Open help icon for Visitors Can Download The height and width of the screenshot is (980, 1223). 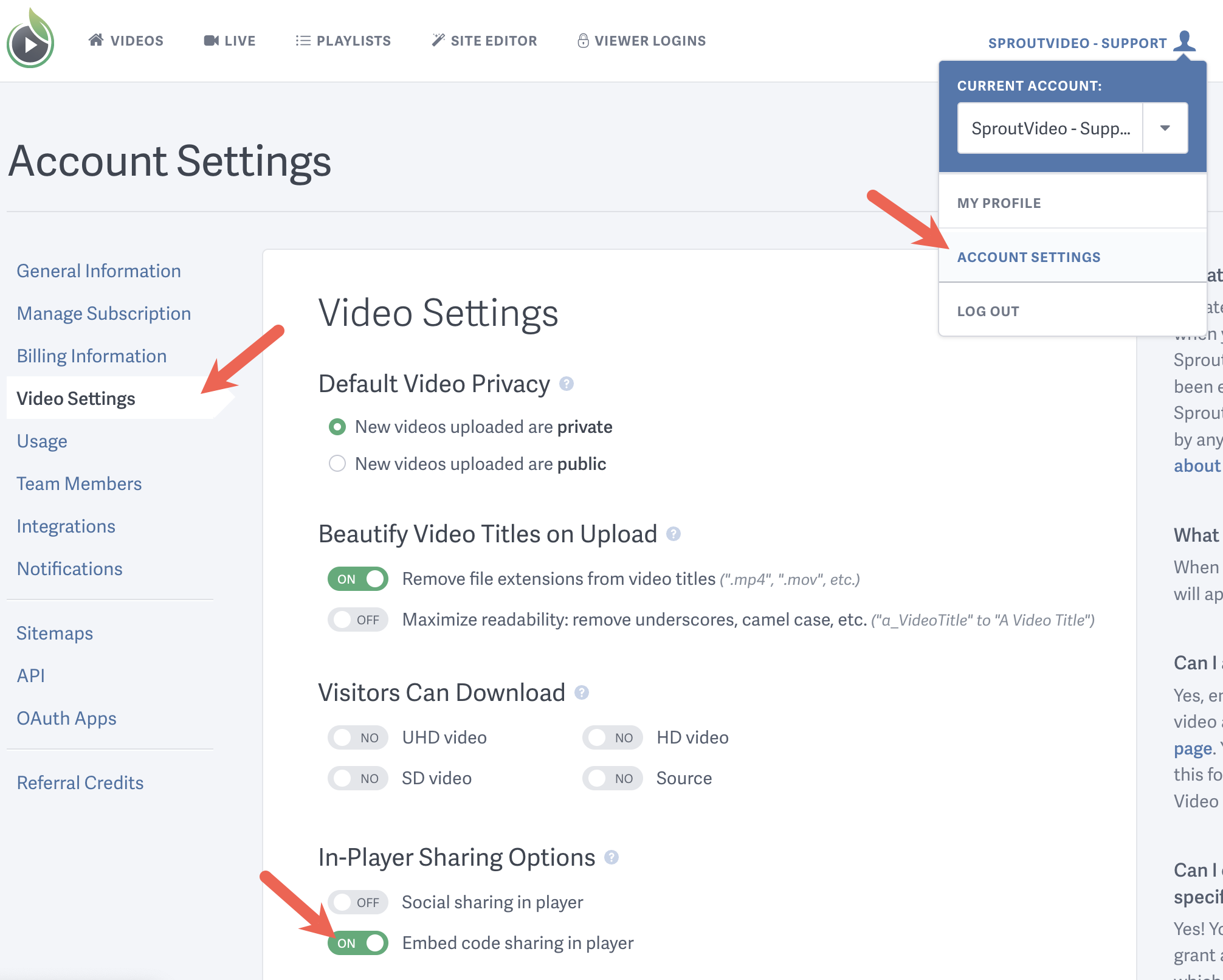(x=582, y=692)
